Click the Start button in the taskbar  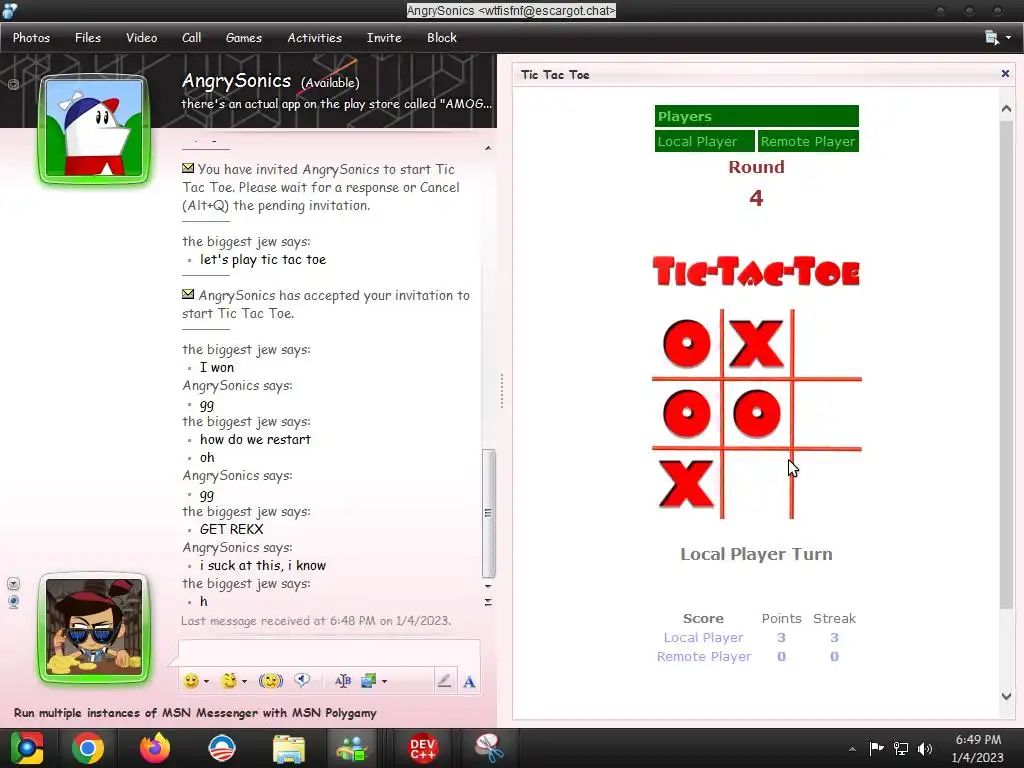(x=26, y=748)
